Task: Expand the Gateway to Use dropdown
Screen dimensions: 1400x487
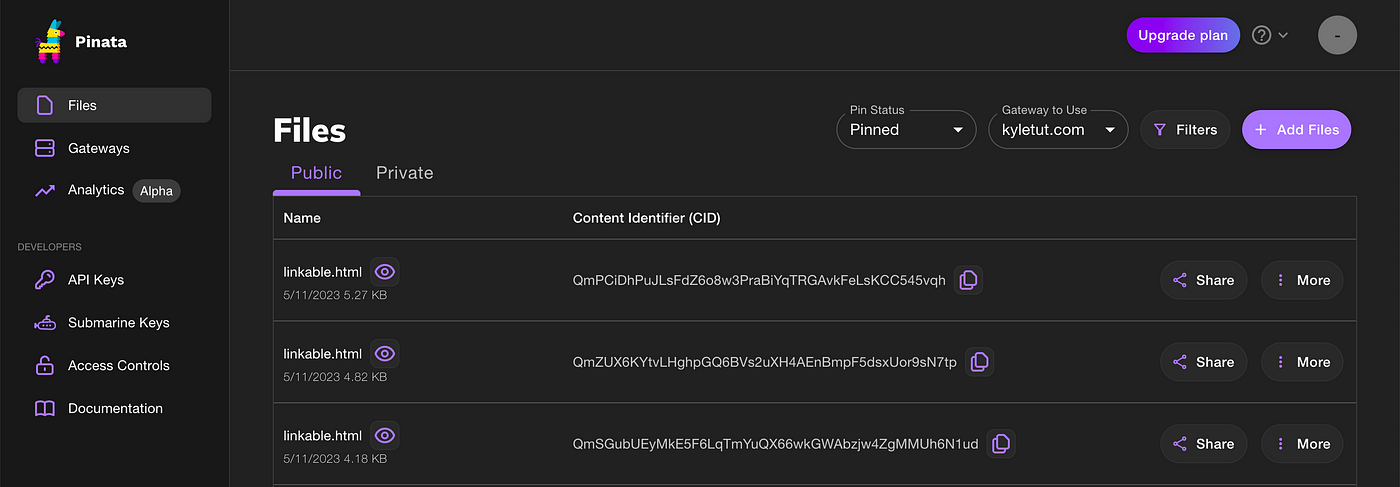Action: (x=1058, y=130)
